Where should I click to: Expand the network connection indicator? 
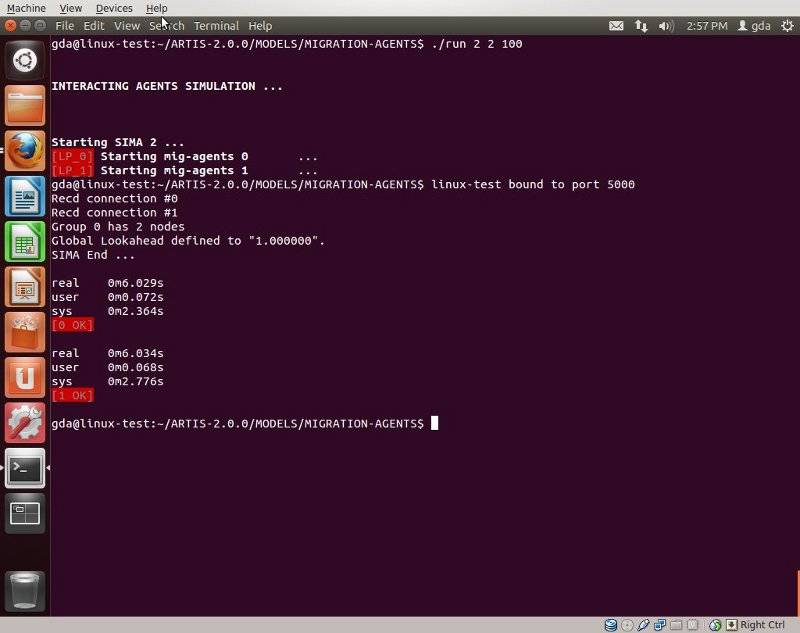coord(641,26)
